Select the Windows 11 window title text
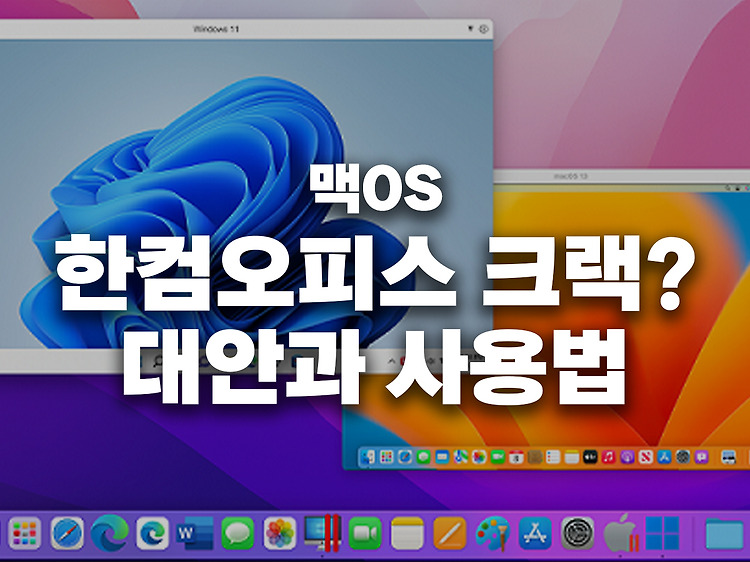Screen dimensions: 750x562 (216, 29)
